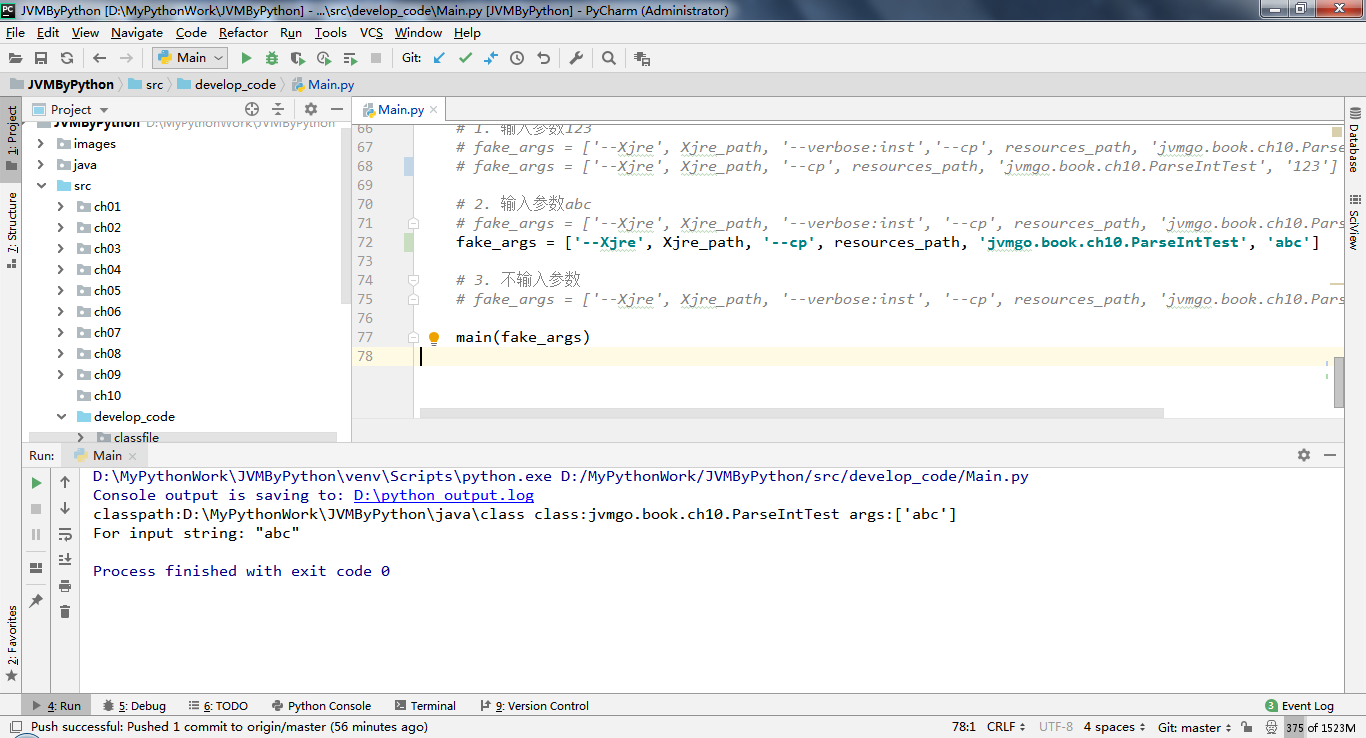Click the Profile run icon
The width and height of the screenshot is (1366, 738).
coord(324,58)
